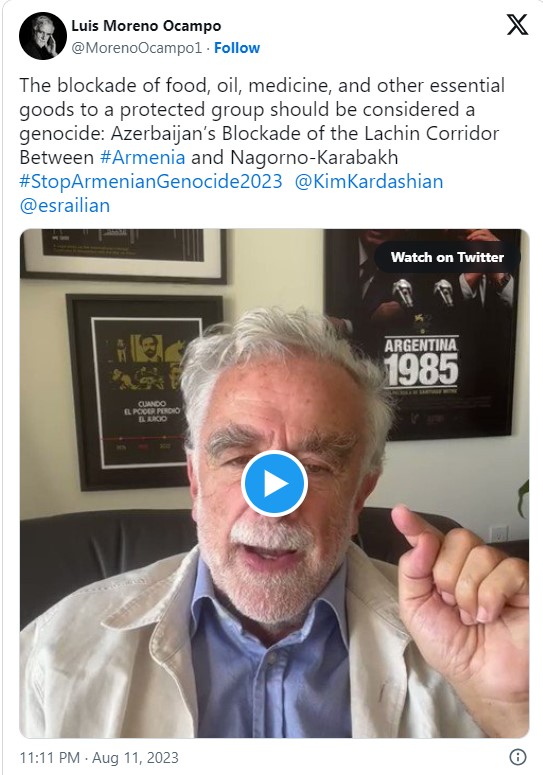This screenshot has width=543, height=775.
Task: Click the Watch on Twitter button
Action: (447, 257)
